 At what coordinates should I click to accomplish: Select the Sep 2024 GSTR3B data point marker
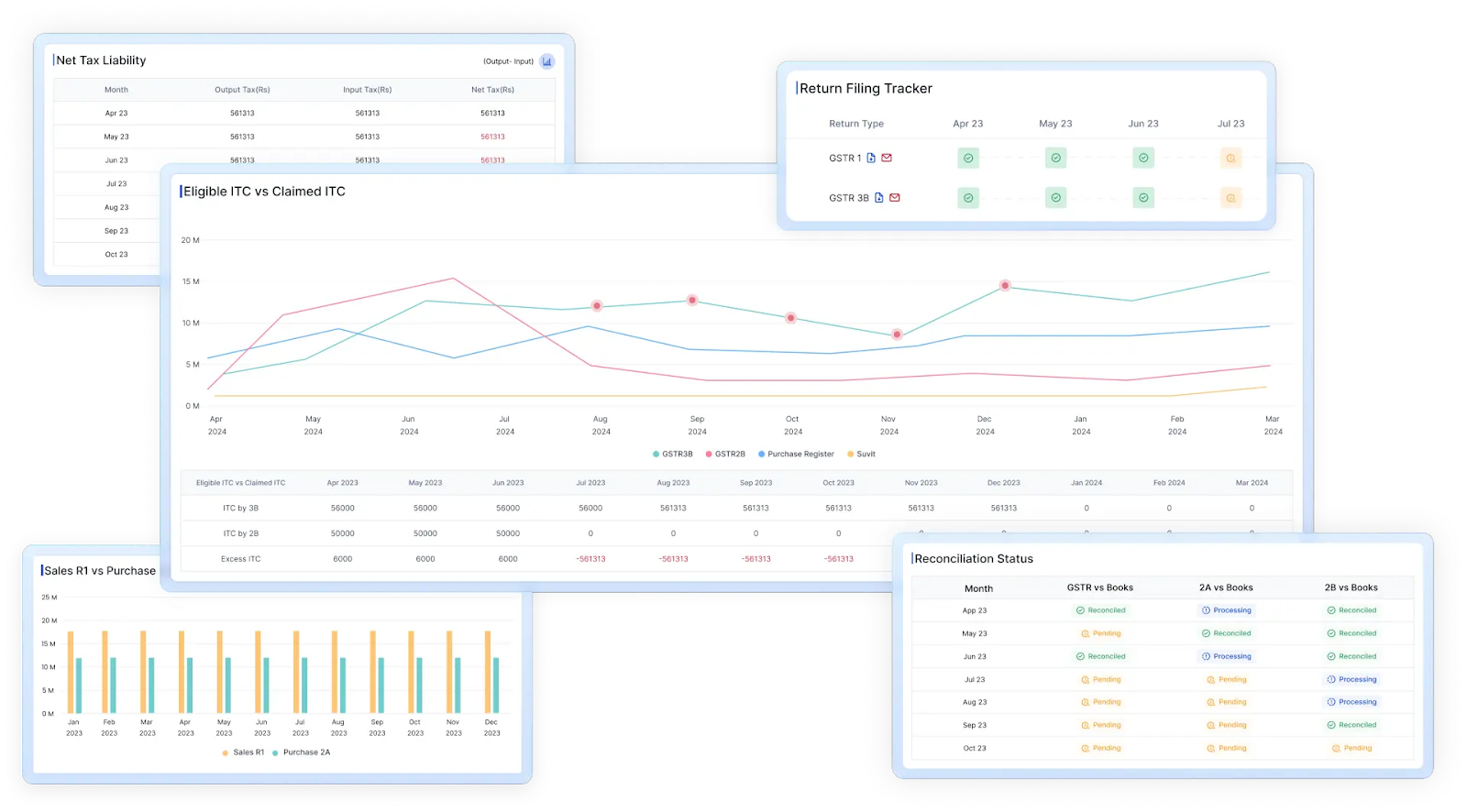[692, 300]
